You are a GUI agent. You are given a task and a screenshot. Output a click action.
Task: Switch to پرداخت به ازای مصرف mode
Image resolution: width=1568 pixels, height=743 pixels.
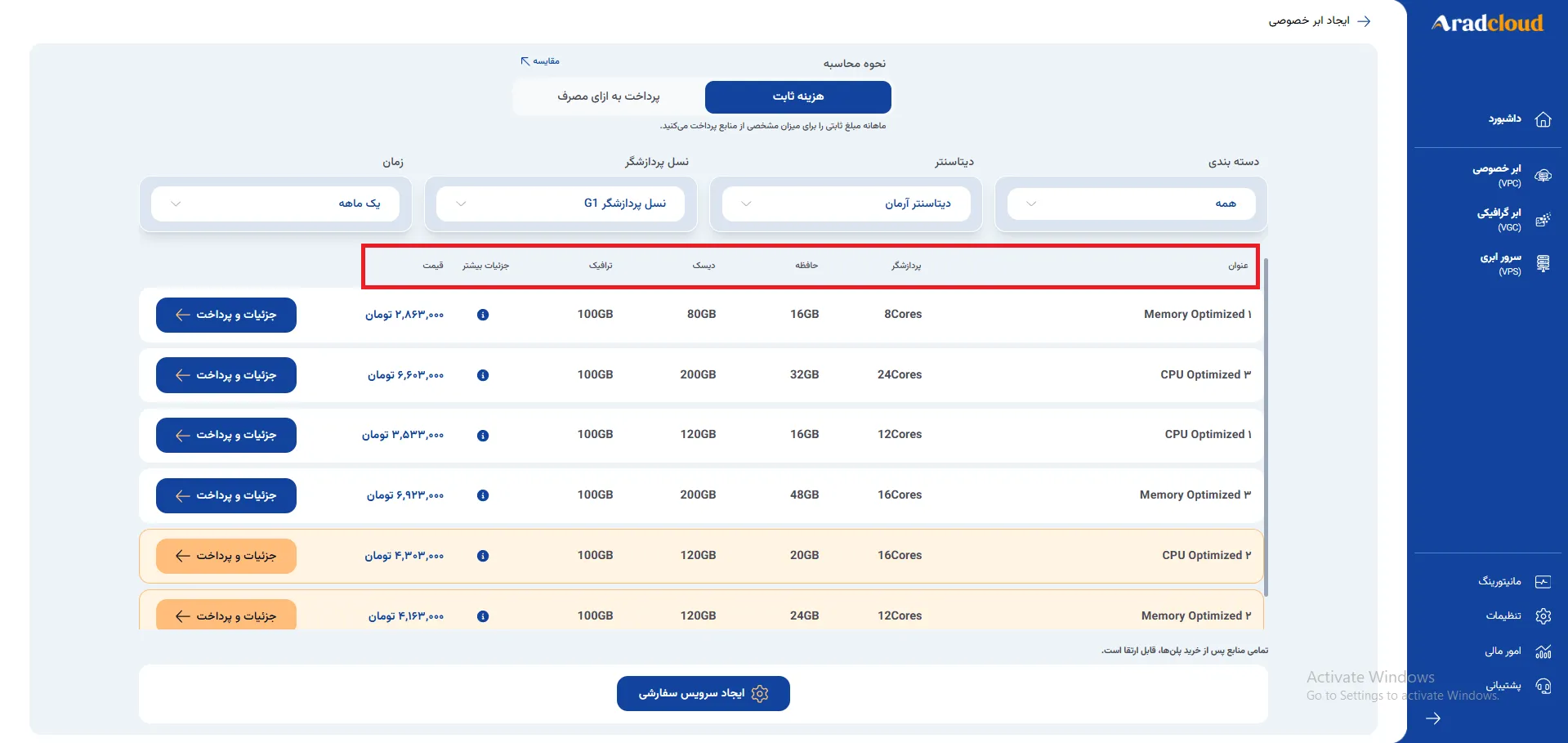point(609,96)
